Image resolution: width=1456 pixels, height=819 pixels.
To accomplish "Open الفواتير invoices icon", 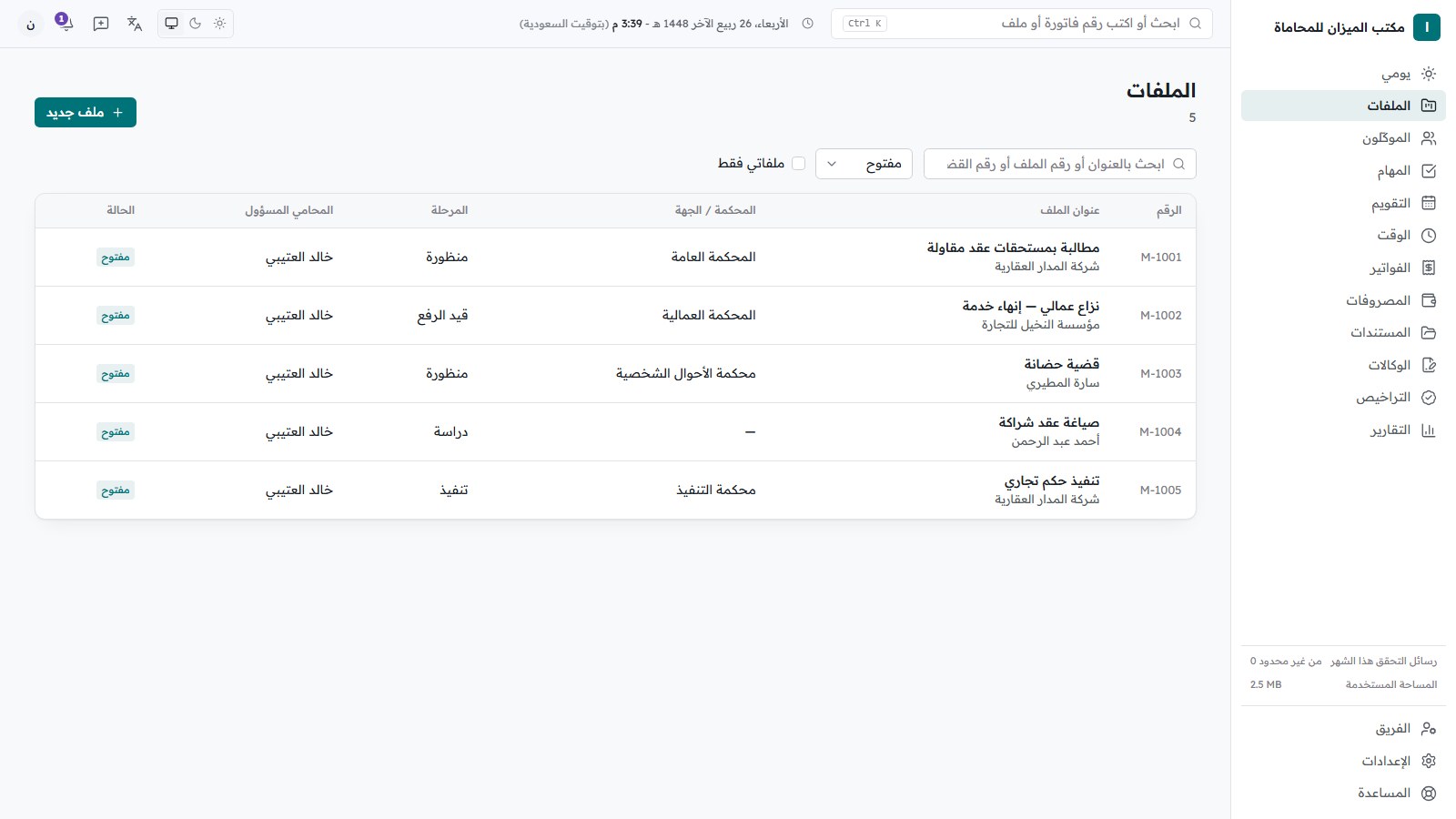I will click(1429, 268).
